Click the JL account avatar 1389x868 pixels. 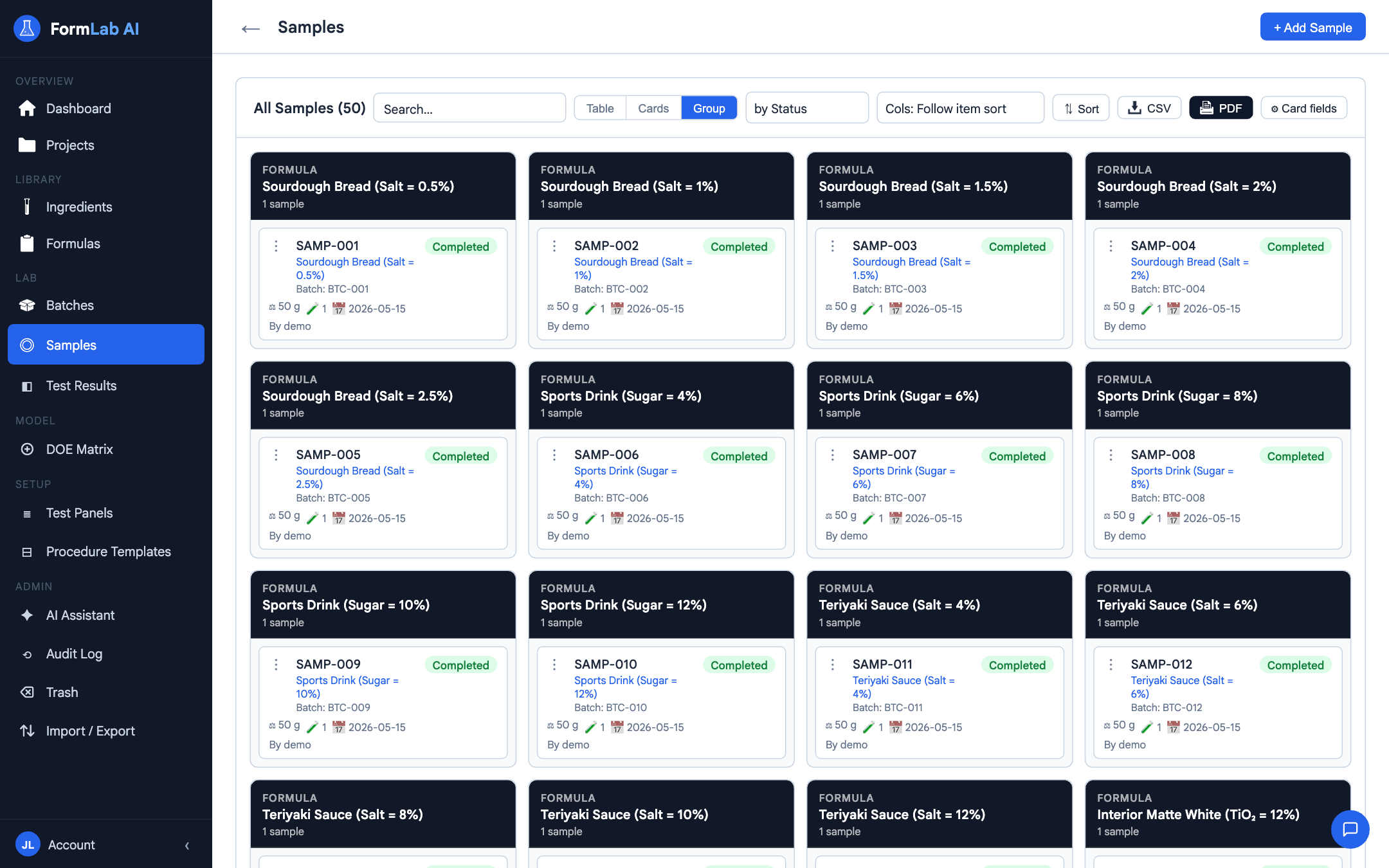tap(28, 845)
